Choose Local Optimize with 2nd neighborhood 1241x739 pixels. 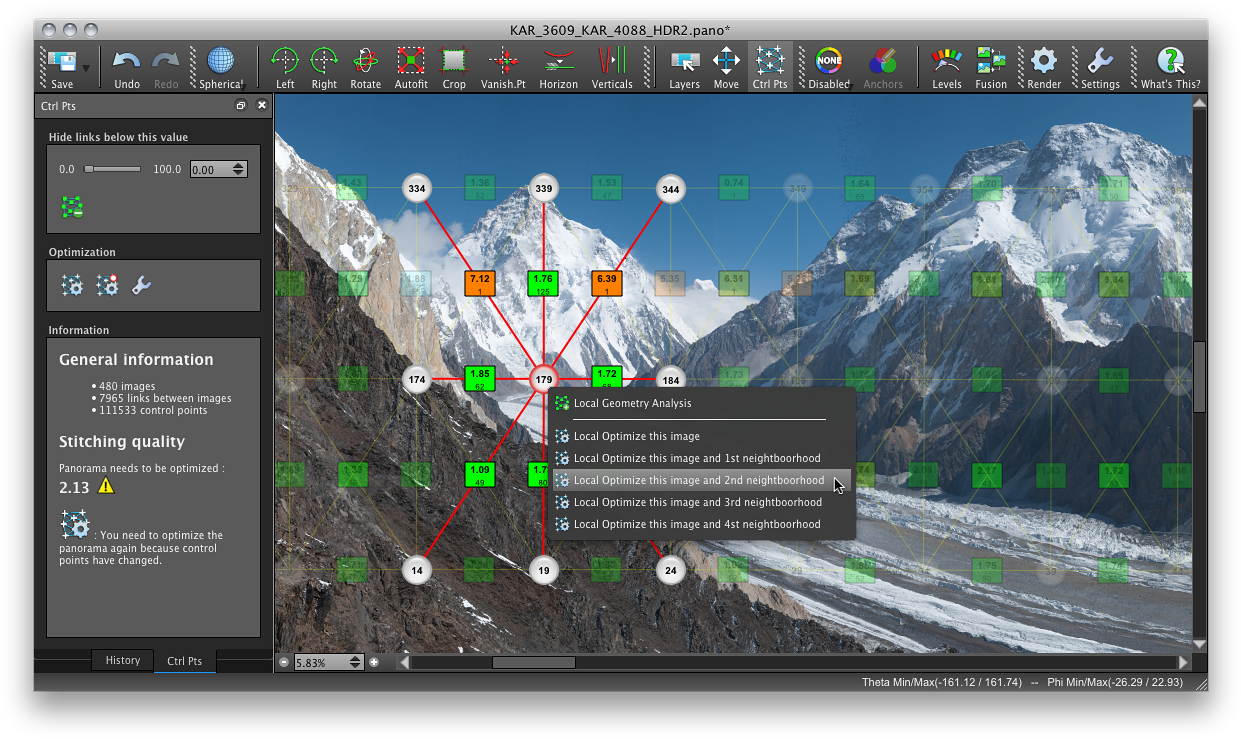(x=700, y=480)
